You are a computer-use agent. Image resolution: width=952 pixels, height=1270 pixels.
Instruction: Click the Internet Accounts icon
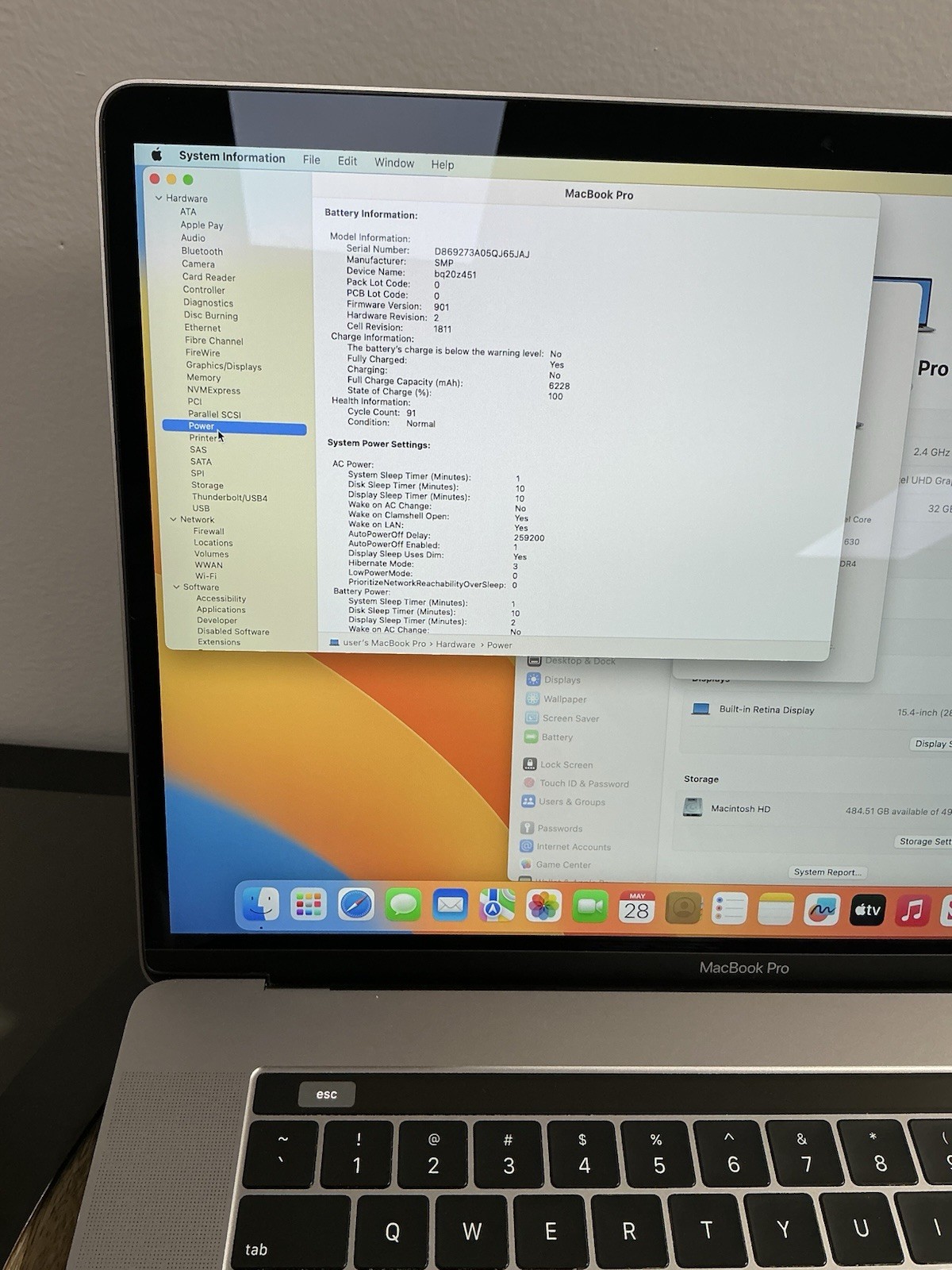(x=526, y=846)
